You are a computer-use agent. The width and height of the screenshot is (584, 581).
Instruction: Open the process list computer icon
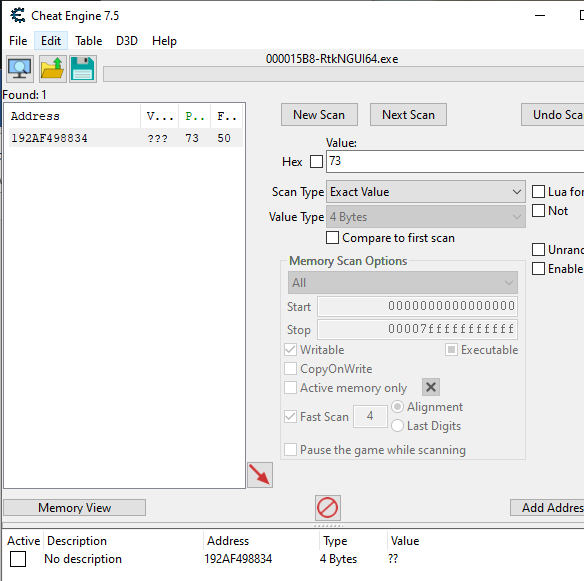coord(20,69)
